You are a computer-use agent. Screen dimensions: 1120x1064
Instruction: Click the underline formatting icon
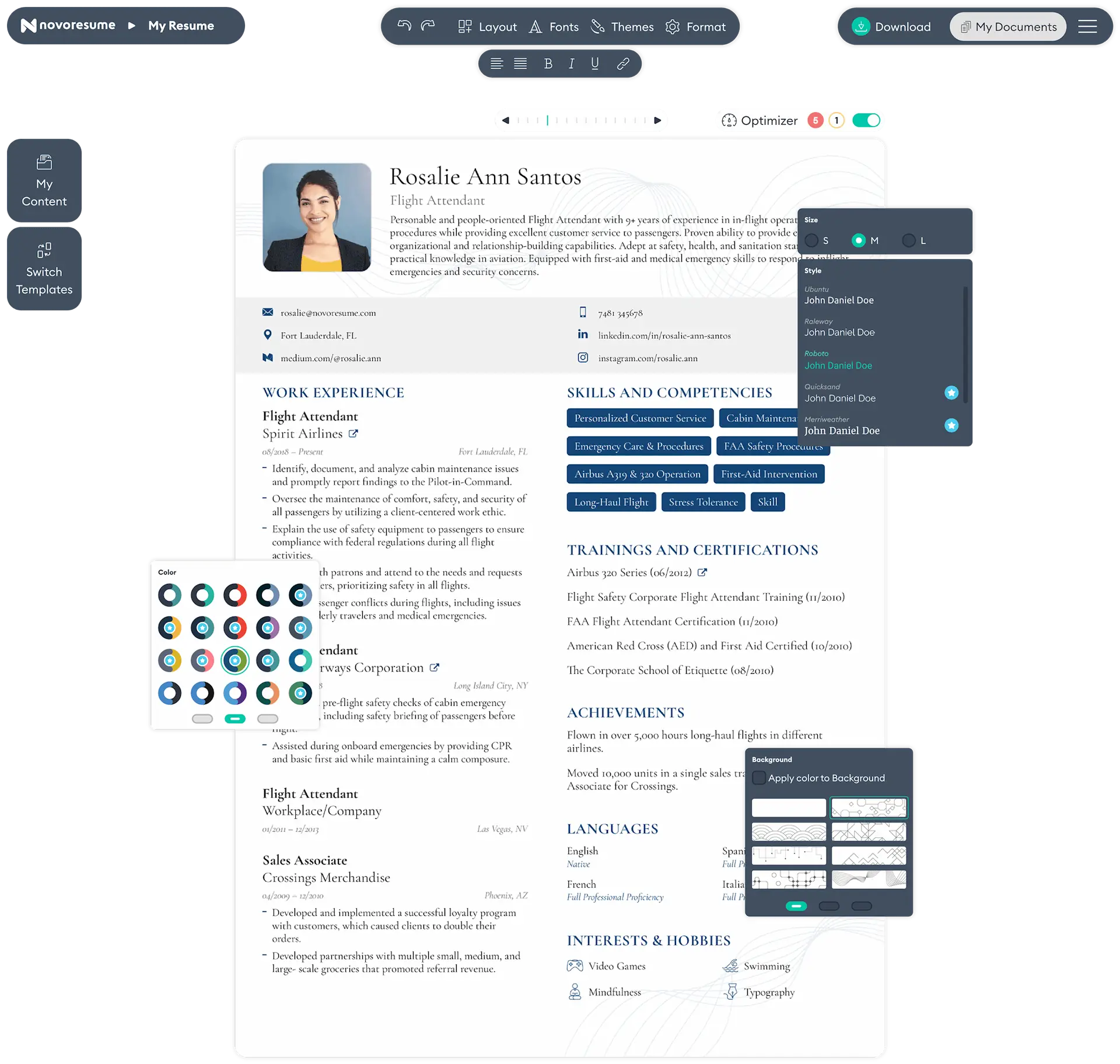coord(595,64)
